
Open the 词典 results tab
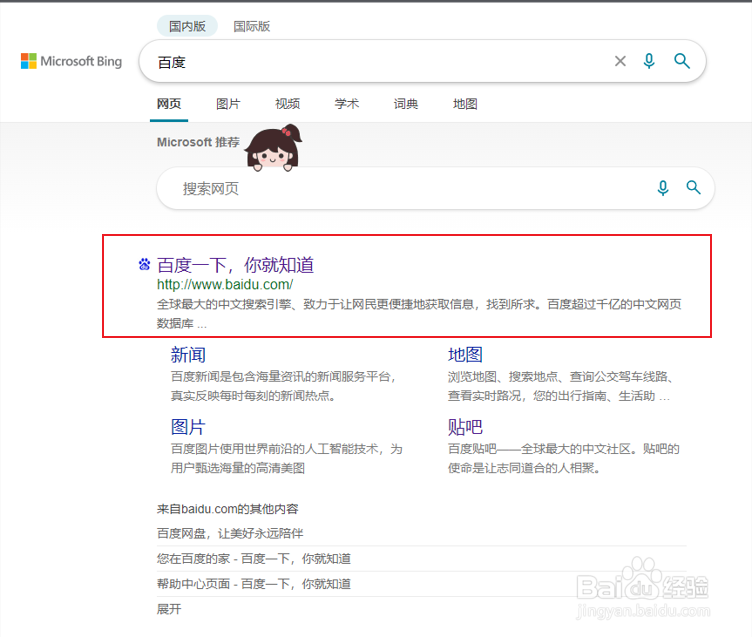[406, 104]
